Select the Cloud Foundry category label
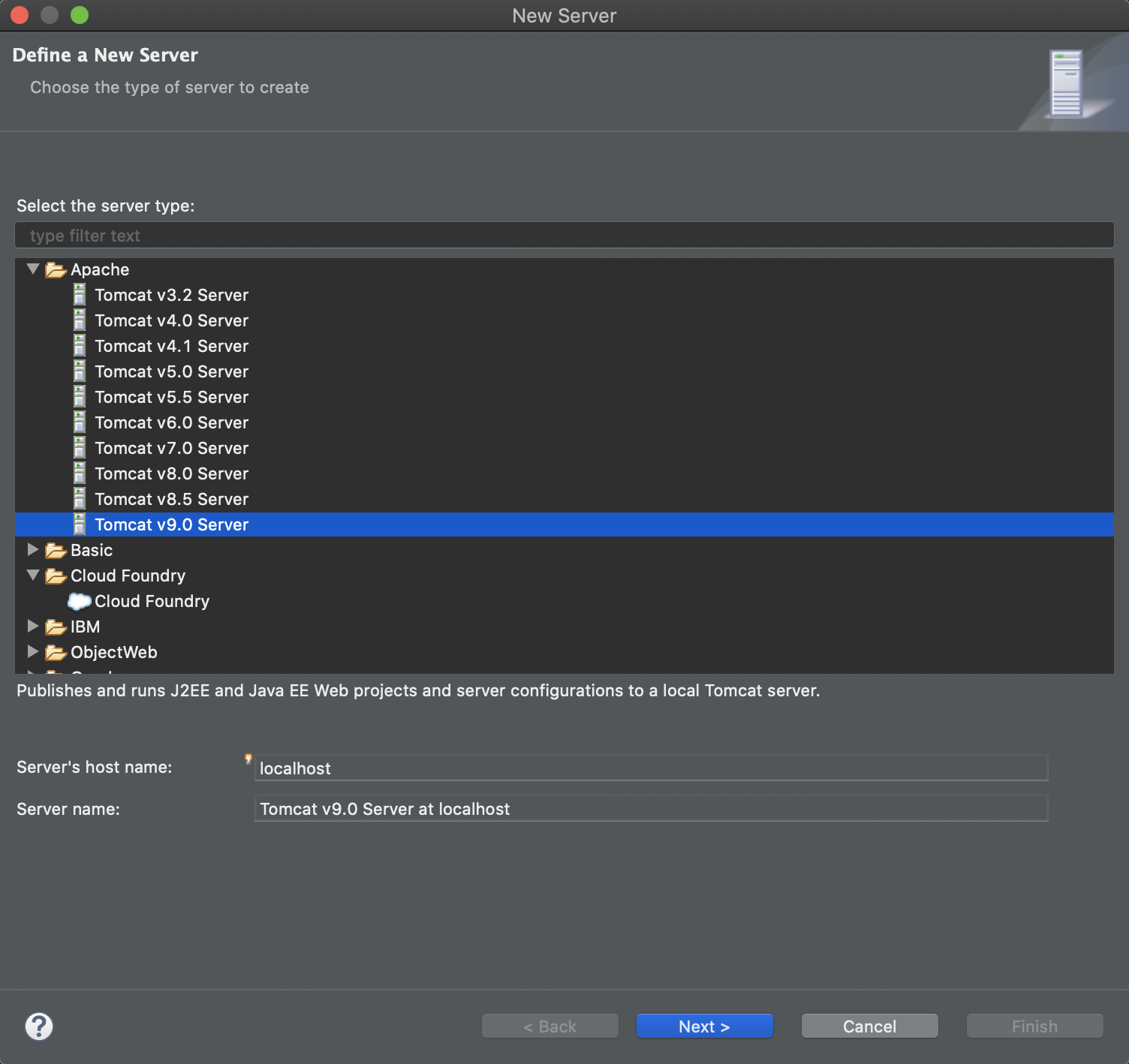 point(128,576)
